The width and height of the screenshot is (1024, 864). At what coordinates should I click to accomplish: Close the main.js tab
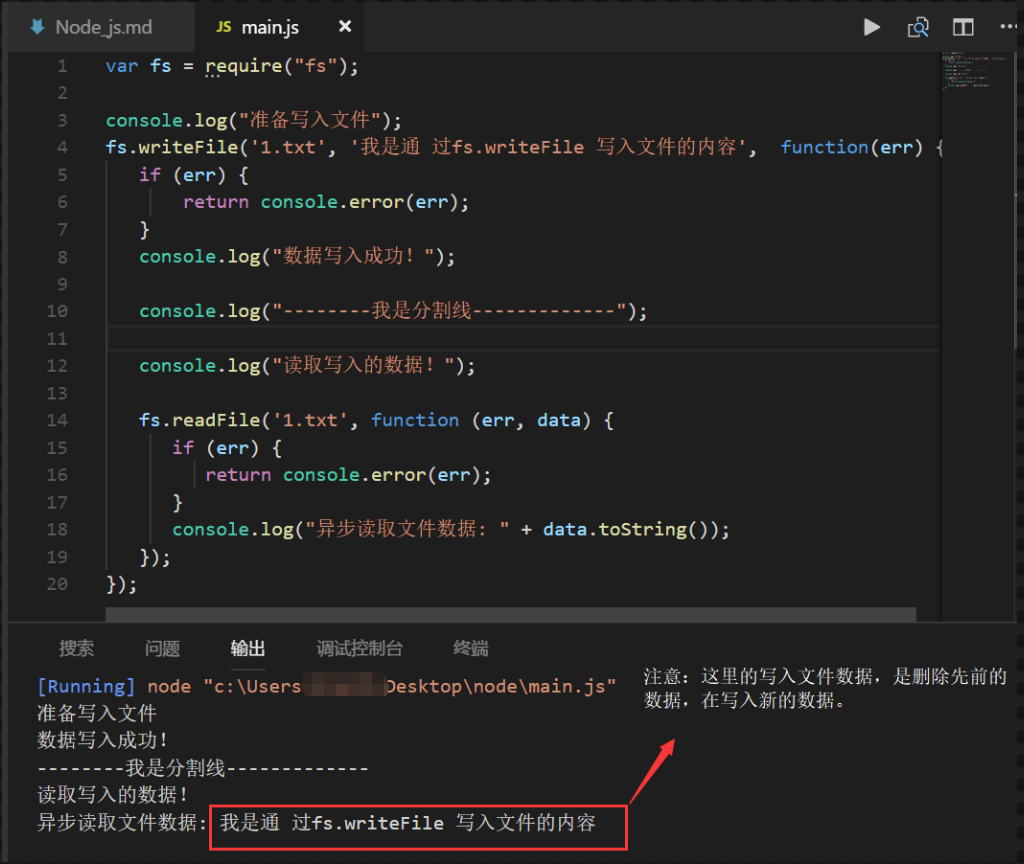coord(345,26)
